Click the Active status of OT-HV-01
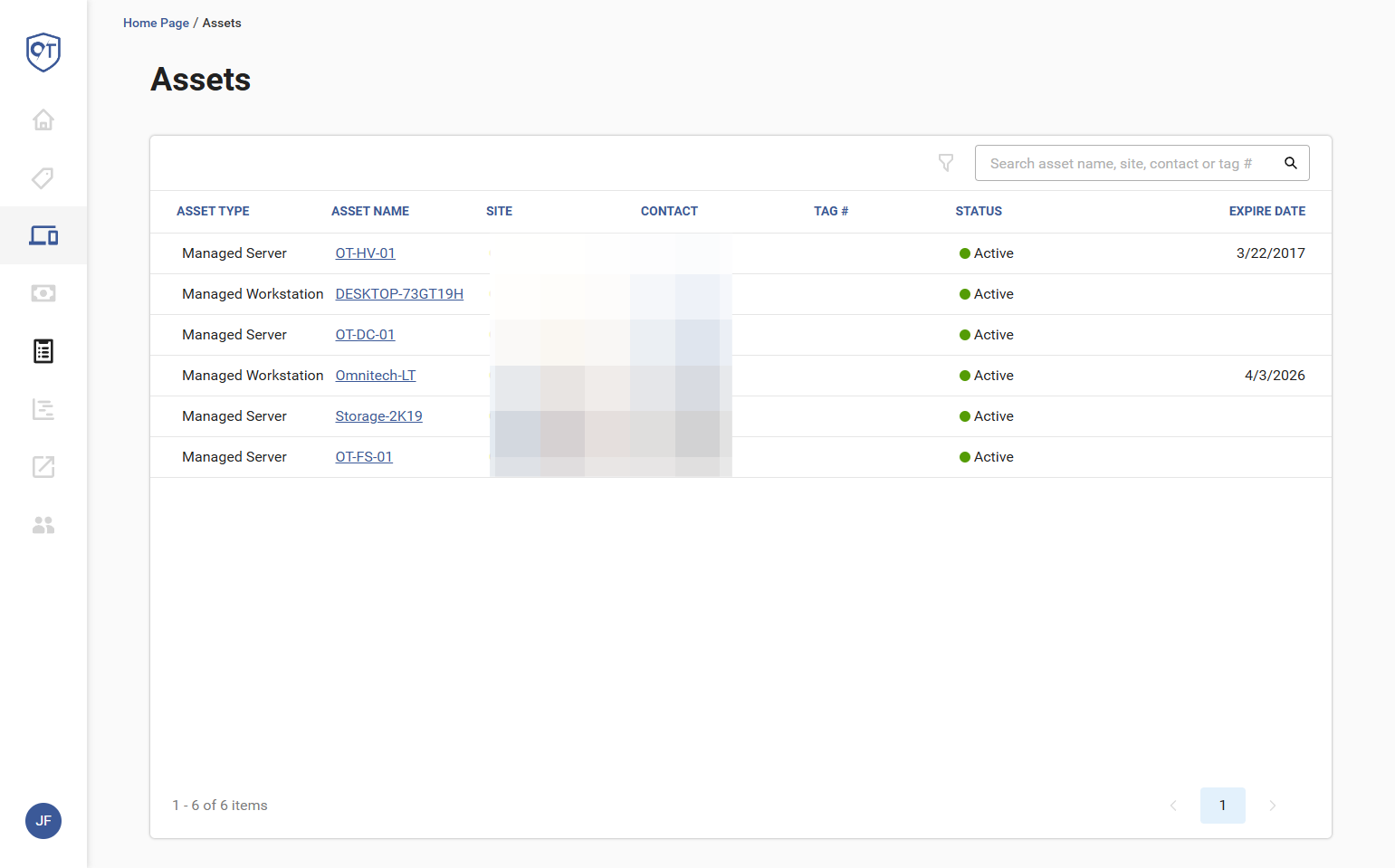This screenshot has height=868, width=1395. [987, 253]
